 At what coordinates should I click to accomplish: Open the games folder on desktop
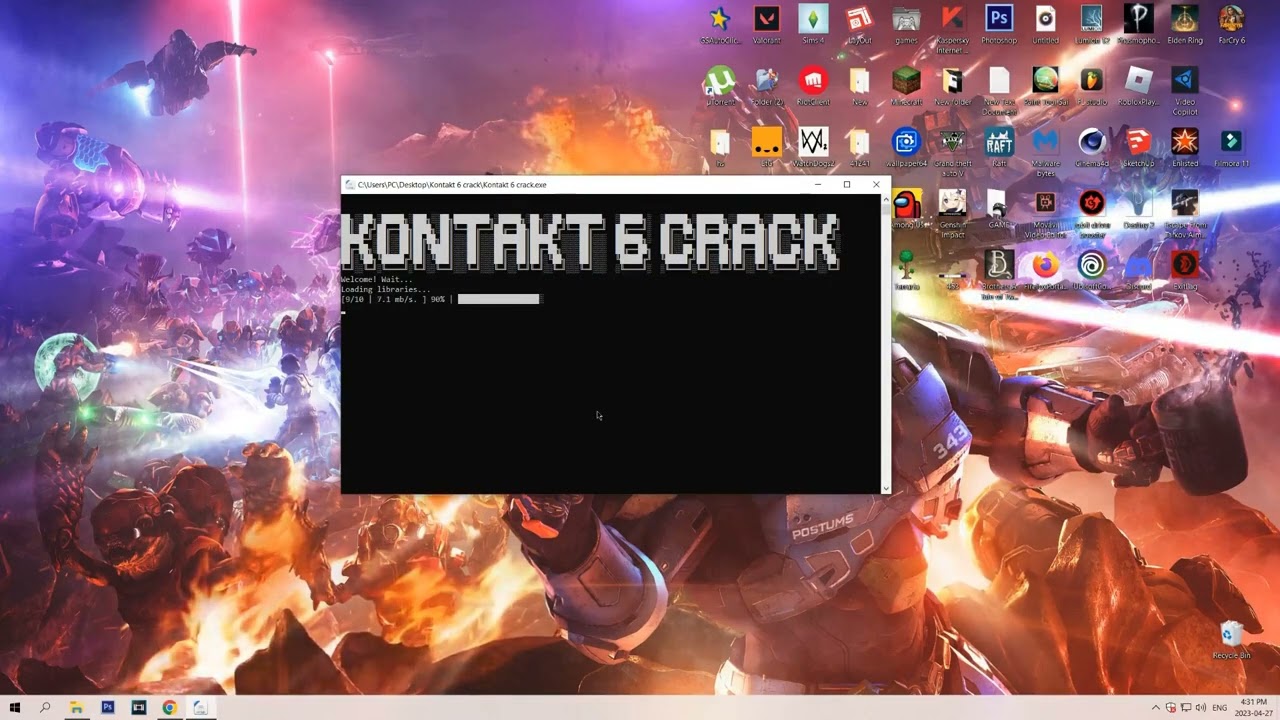click(x=906, y=25)
